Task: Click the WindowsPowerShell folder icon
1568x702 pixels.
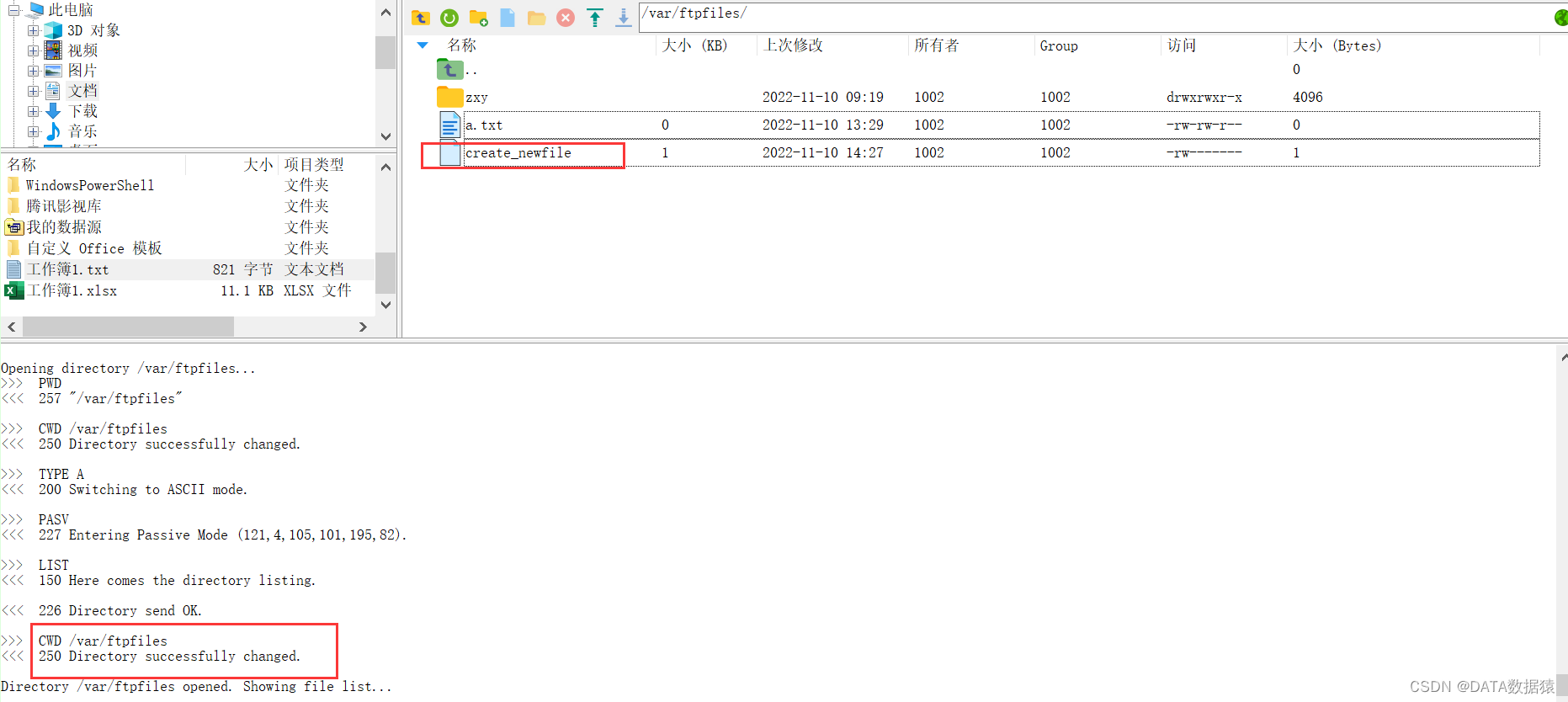Action: (14, 185)
